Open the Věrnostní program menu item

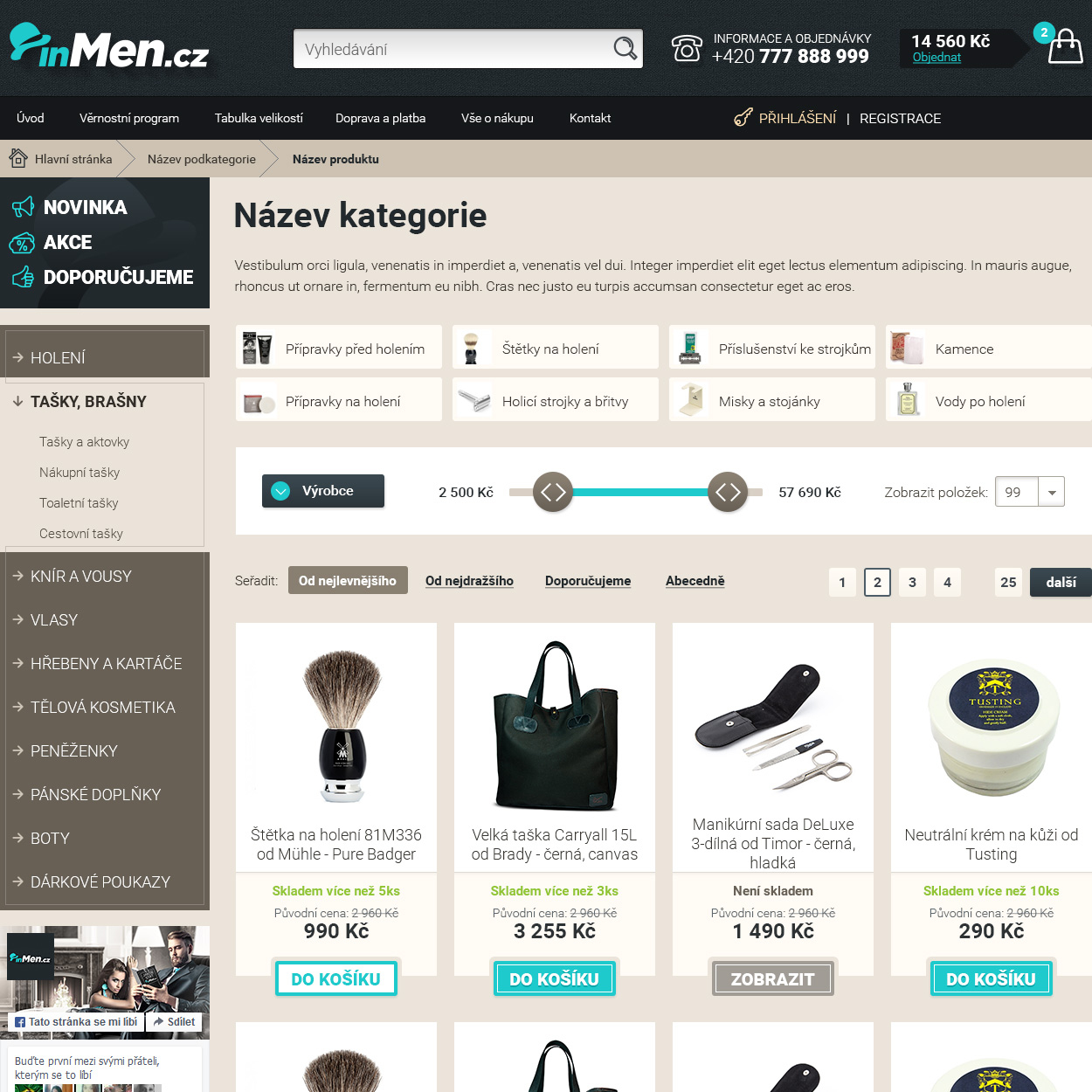click(129, 118)
